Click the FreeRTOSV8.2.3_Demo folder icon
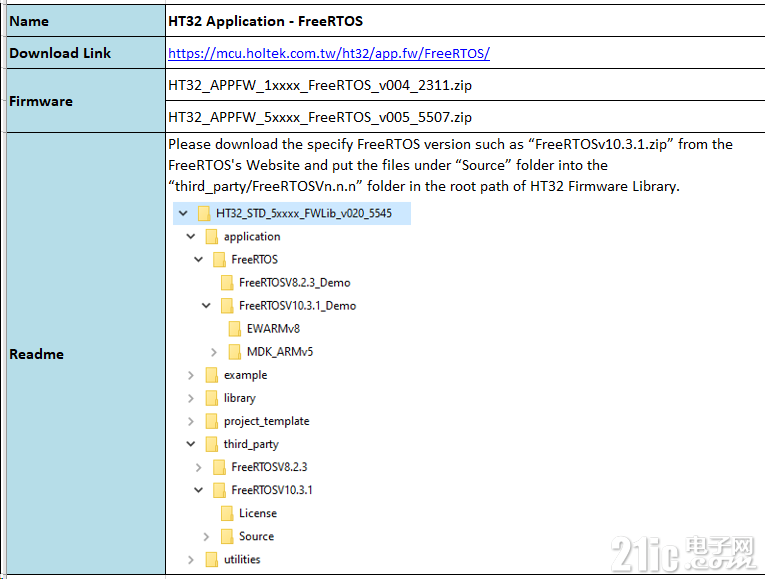This screenshot has width=765, height=579. 227,282
